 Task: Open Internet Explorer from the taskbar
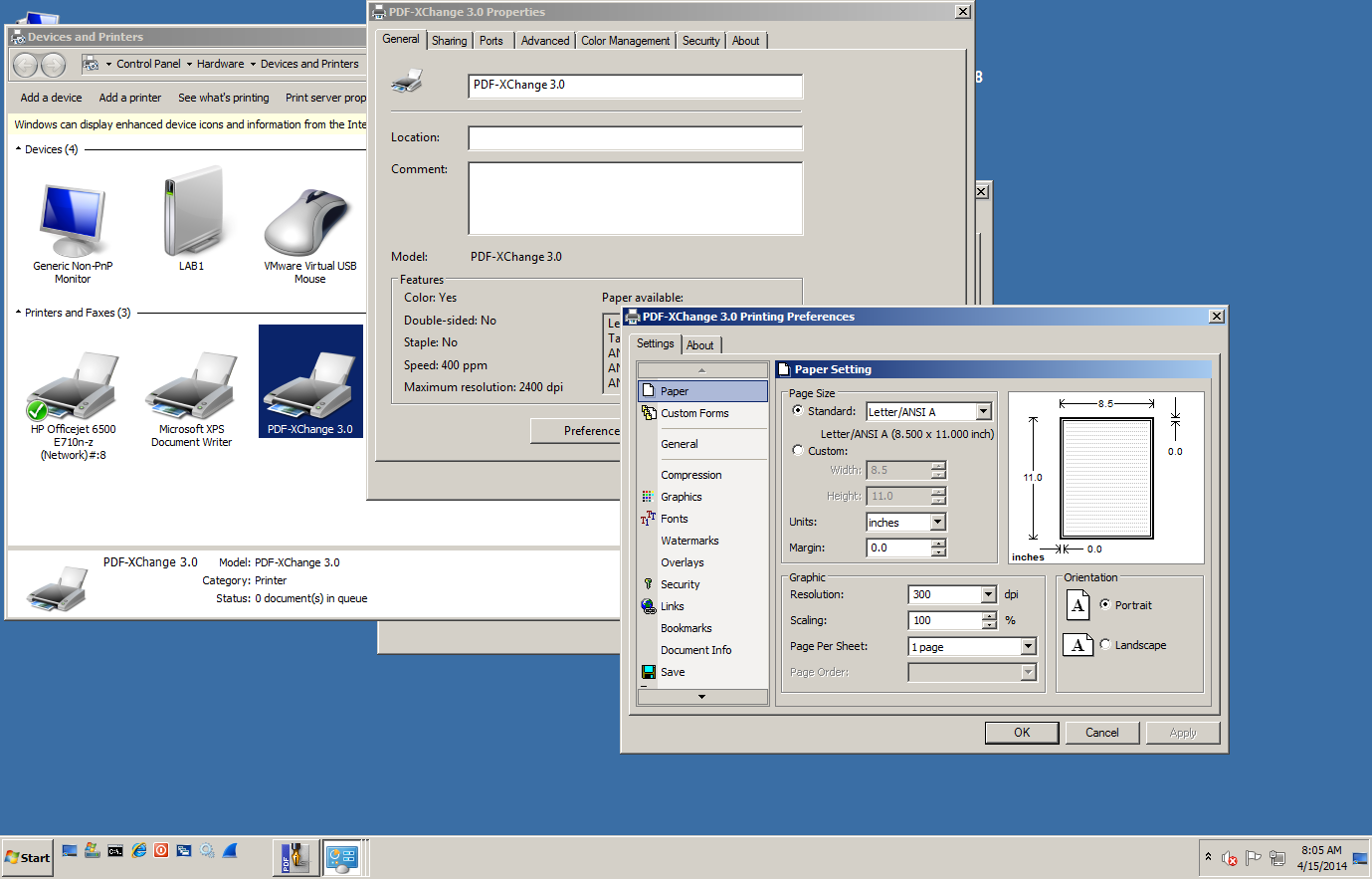click(139, 850)
